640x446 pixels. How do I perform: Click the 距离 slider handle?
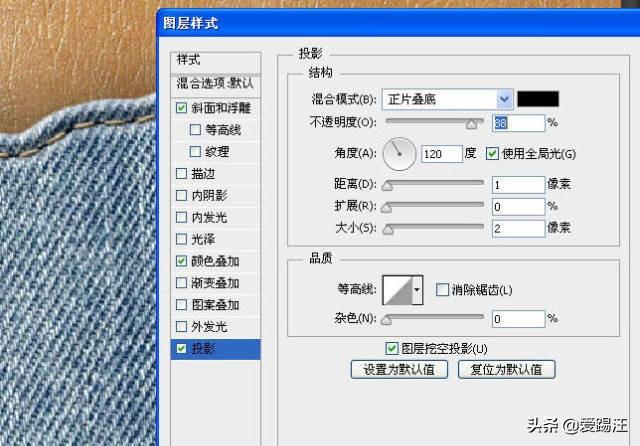point(387,186)
